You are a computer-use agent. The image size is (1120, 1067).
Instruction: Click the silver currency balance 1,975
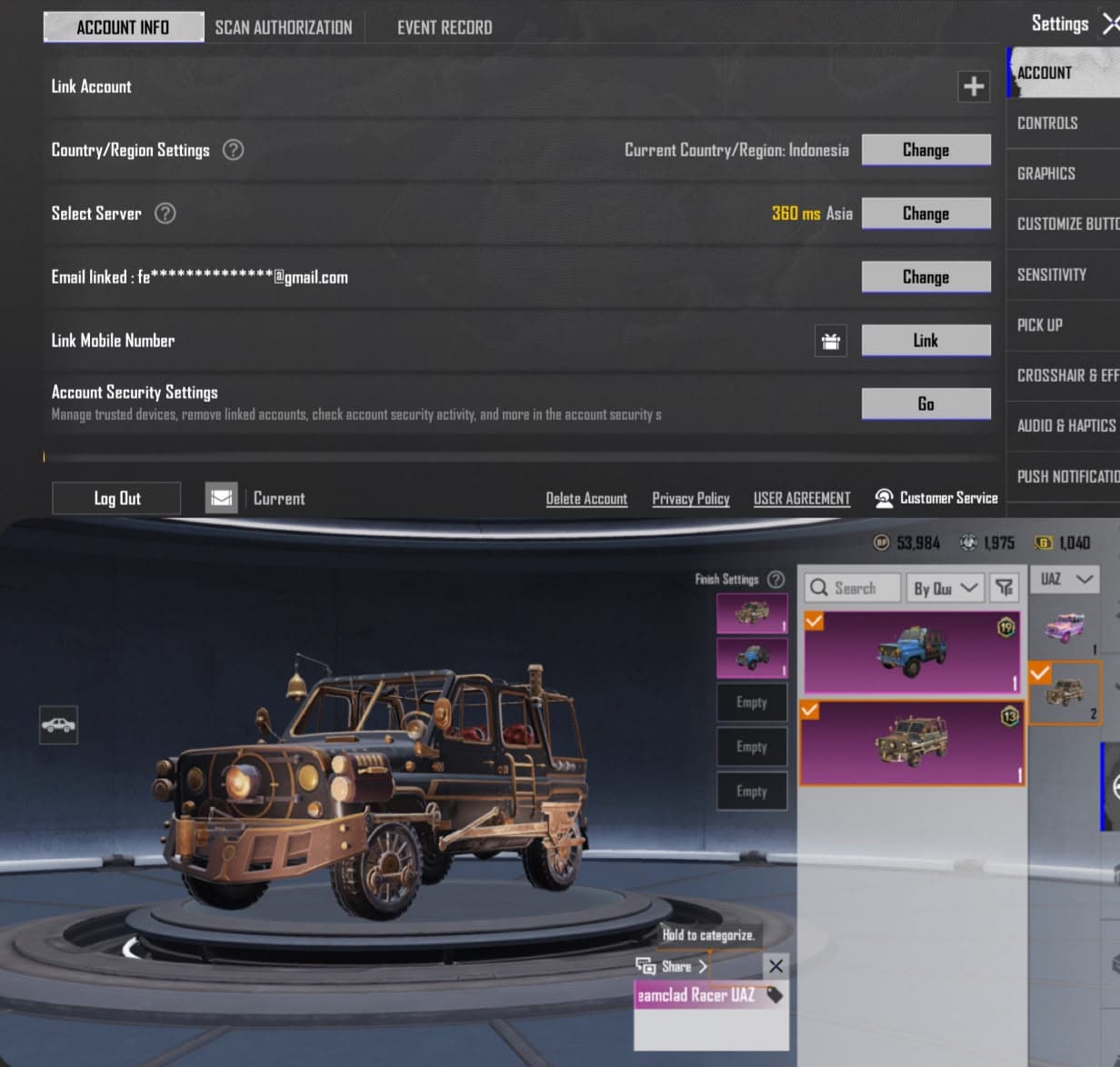click(x=987, y=543)
